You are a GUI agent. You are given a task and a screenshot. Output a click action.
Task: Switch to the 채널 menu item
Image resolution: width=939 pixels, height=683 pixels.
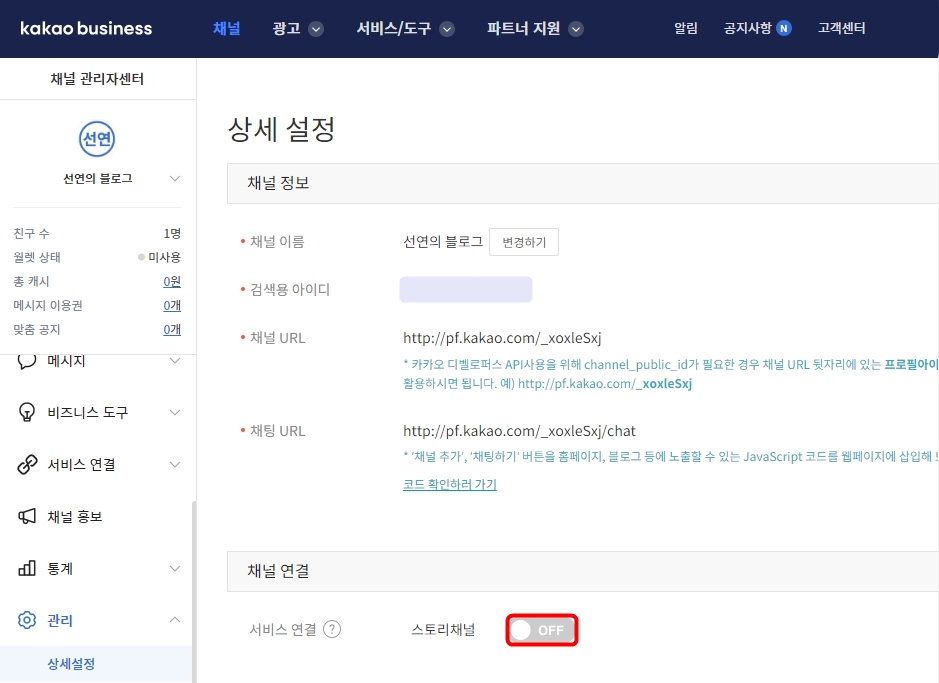226,29
